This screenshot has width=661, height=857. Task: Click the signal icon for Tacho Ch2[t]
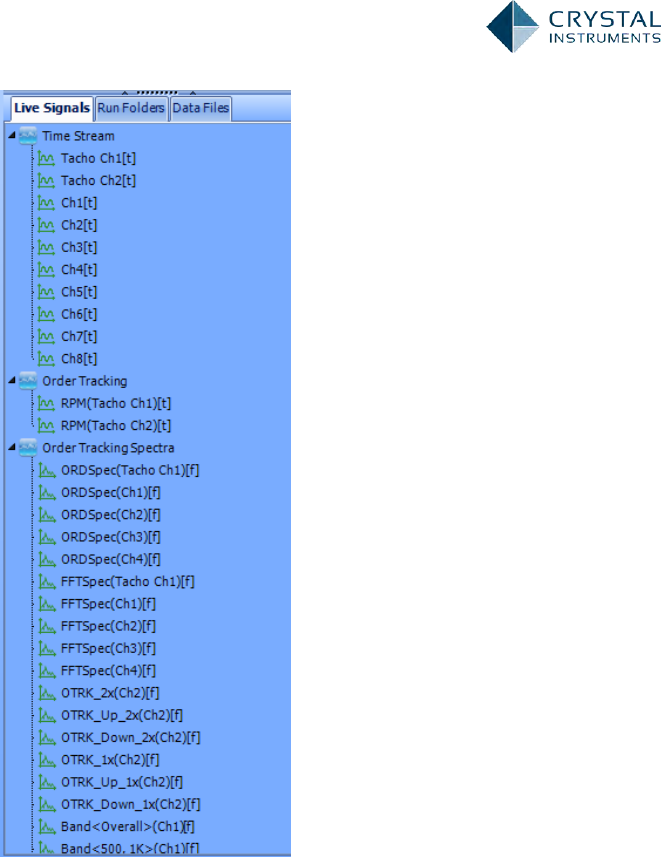pos(46,181)
